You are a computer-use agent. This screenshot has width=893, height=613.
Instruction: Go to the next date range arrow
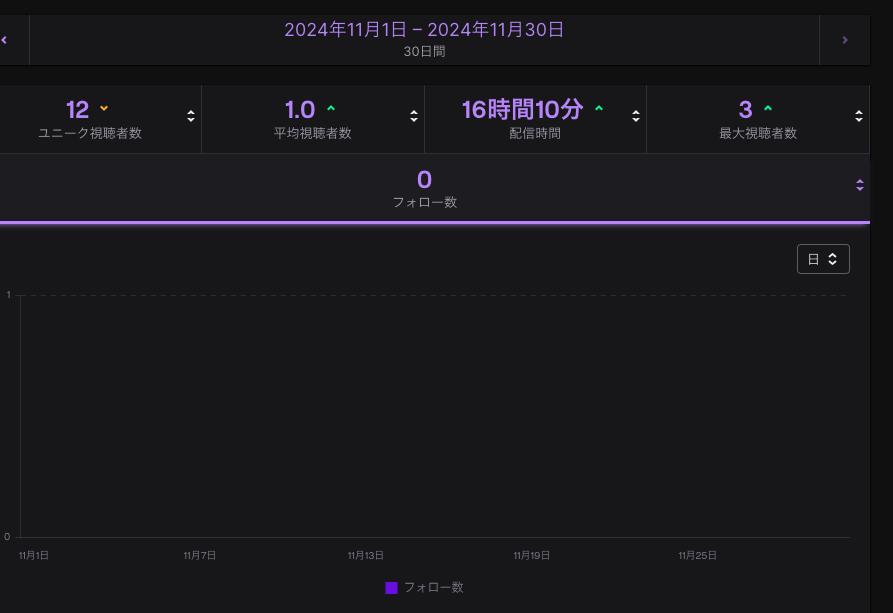844,40
